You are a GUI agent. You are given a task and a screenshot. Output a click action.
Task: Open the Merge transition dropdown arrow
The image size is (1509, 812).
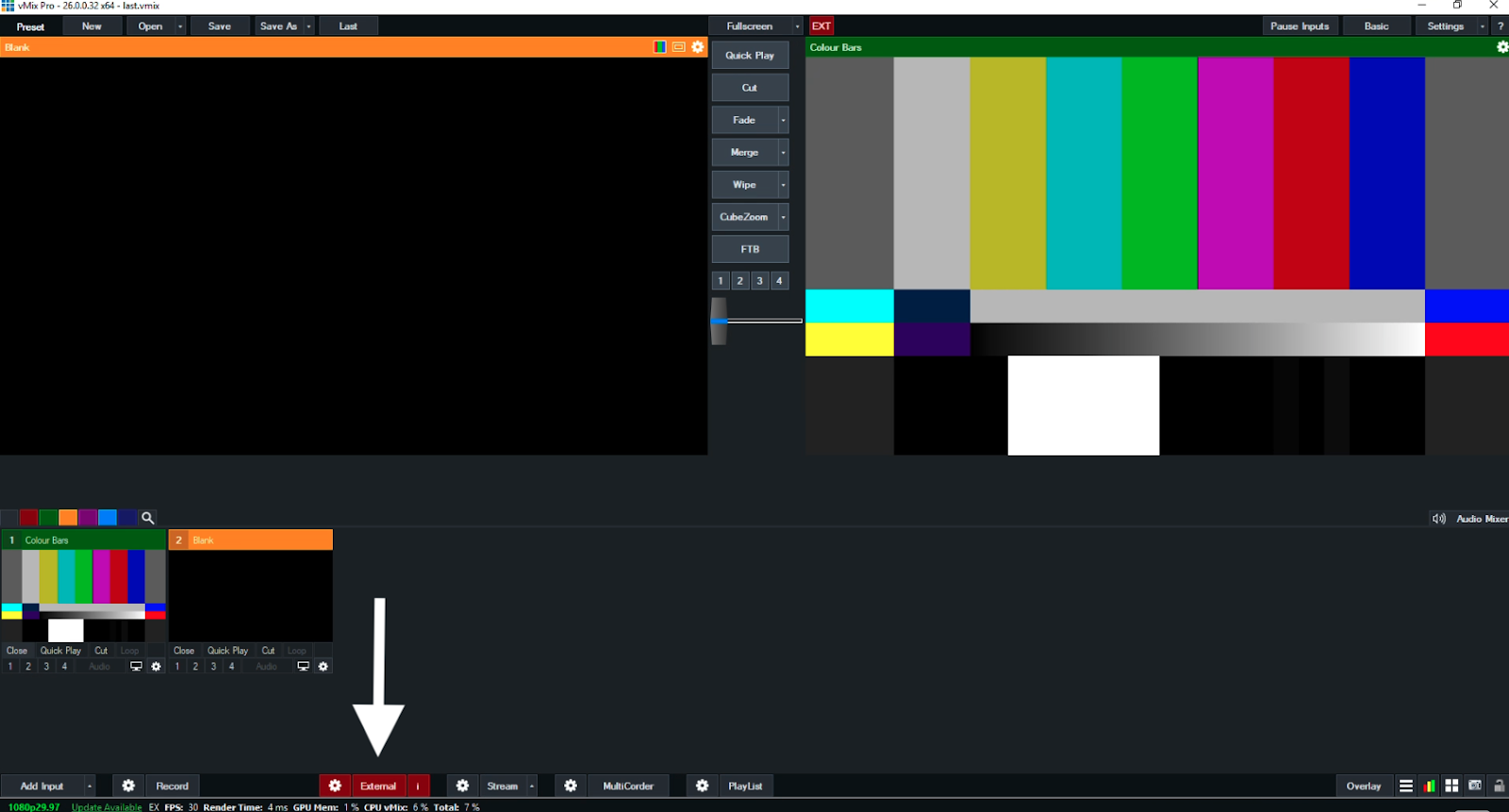[x=783, y=152]
